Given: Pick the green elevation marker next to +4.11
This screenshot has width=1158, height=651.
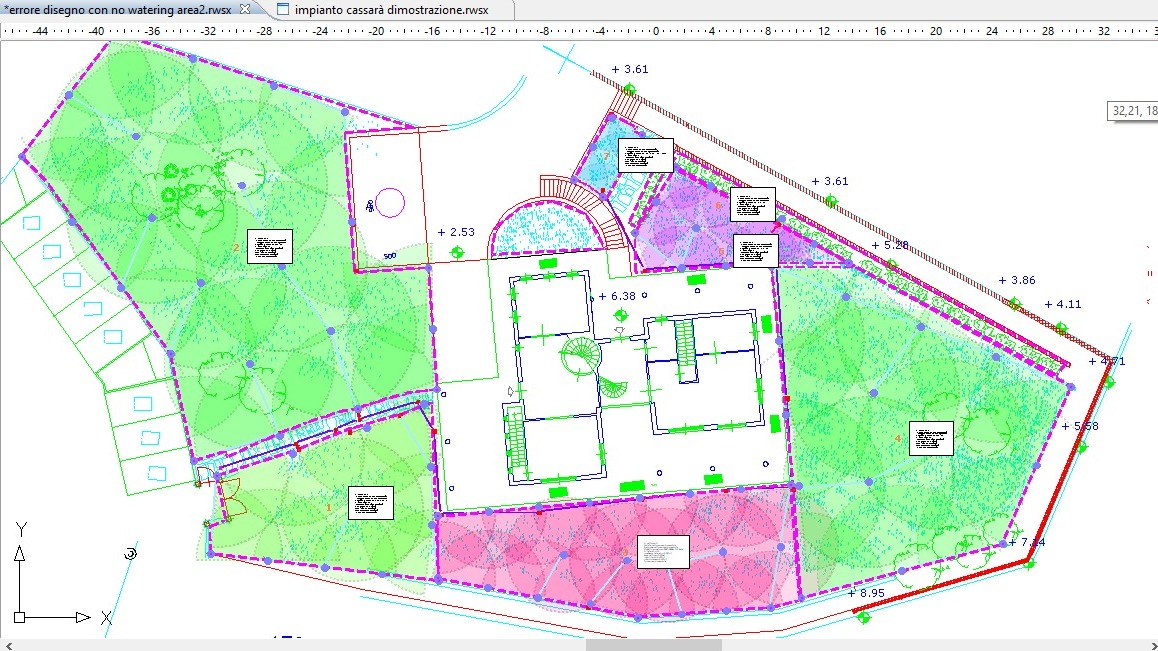Looking at the screenshot, I should tap(1060, 327).
